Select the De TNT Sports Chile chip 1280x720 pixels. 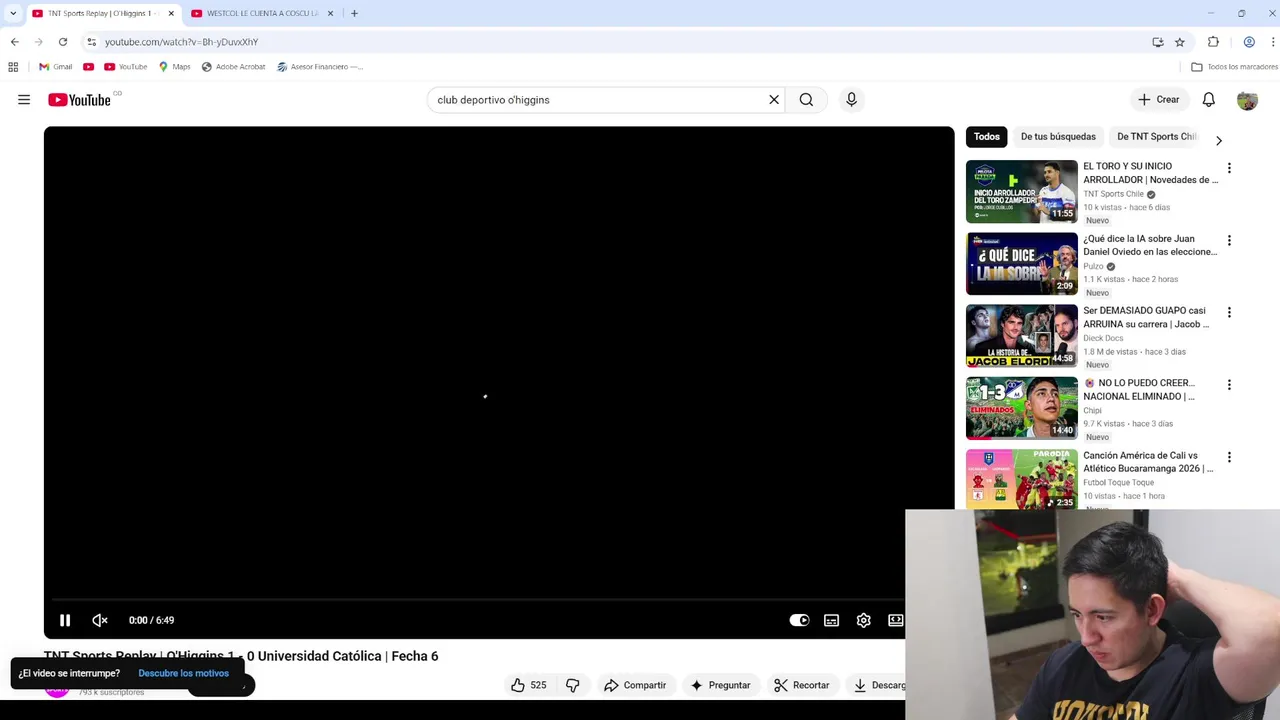click(1156, 137)
